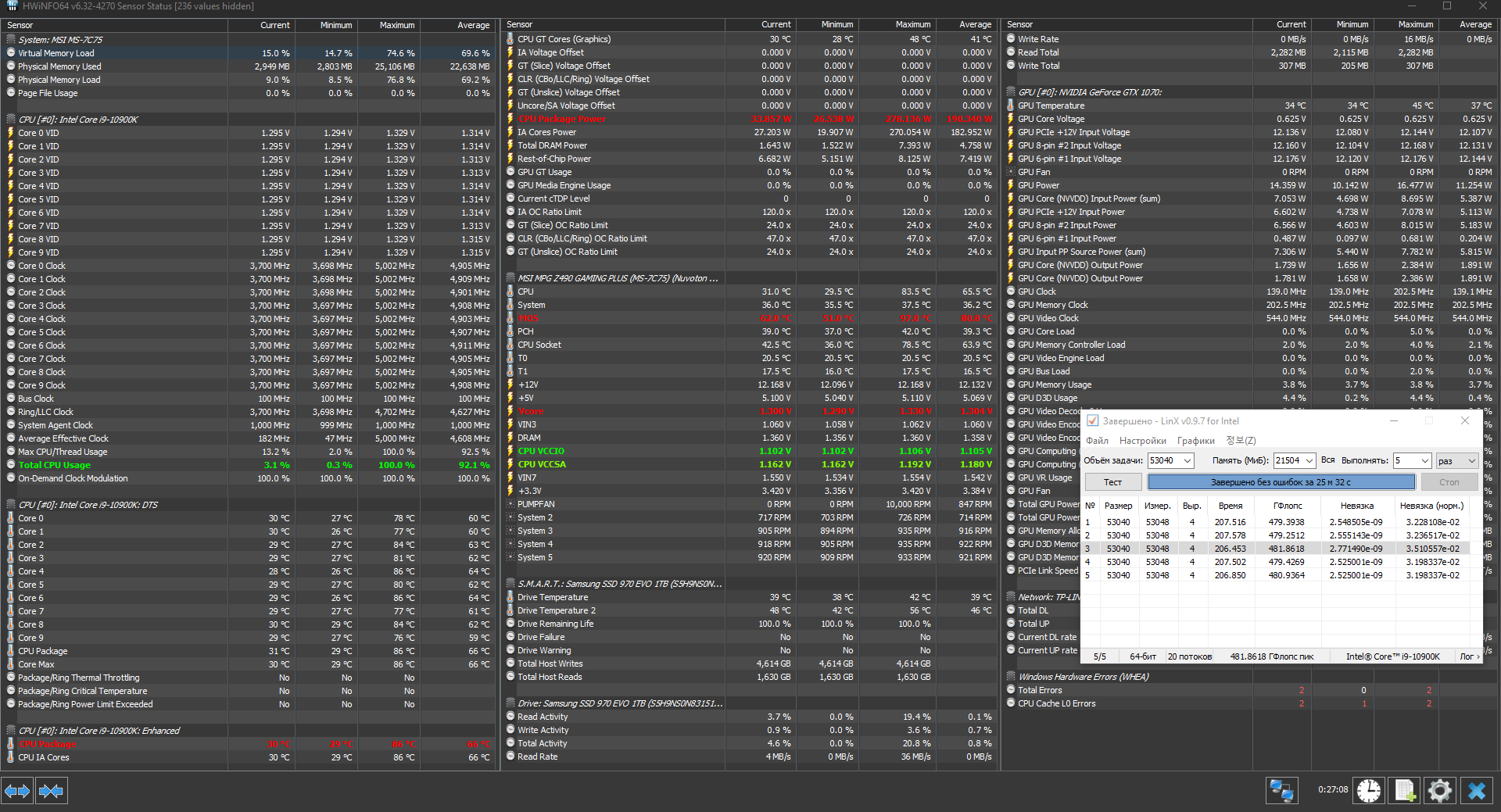
Task: Open the Память (МиБ) dropdown in LinX
Action: point(1309,460)
